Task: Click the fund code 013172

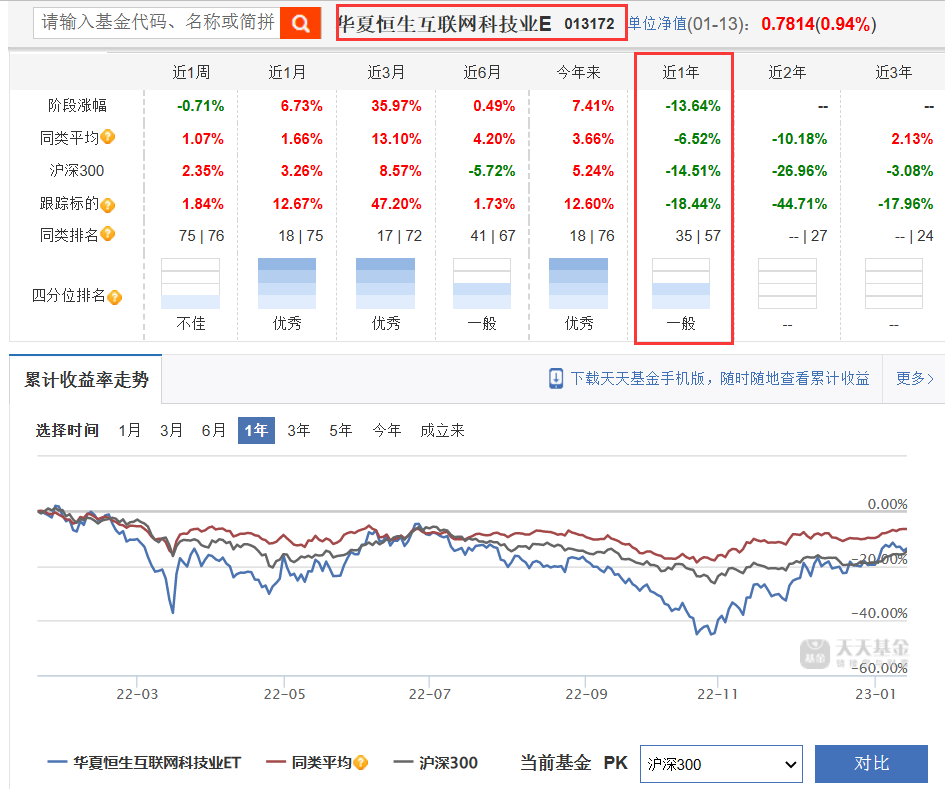Action: click(x=589, y=24)
